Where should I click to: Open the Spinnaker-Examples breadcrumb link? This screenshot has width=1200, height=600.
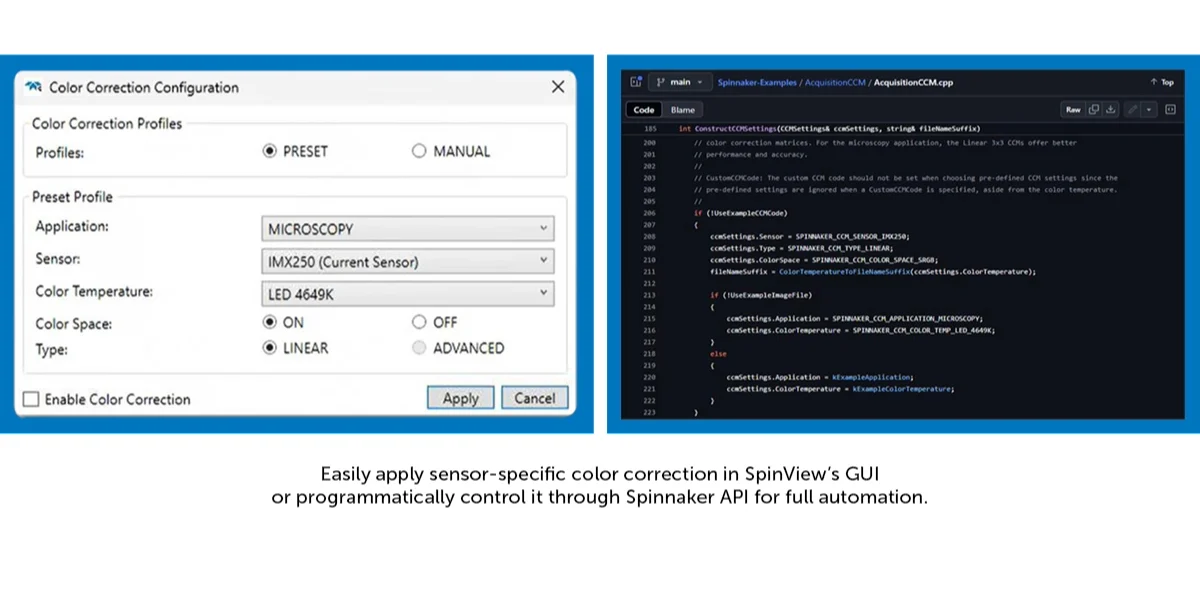tap(757, 82)
